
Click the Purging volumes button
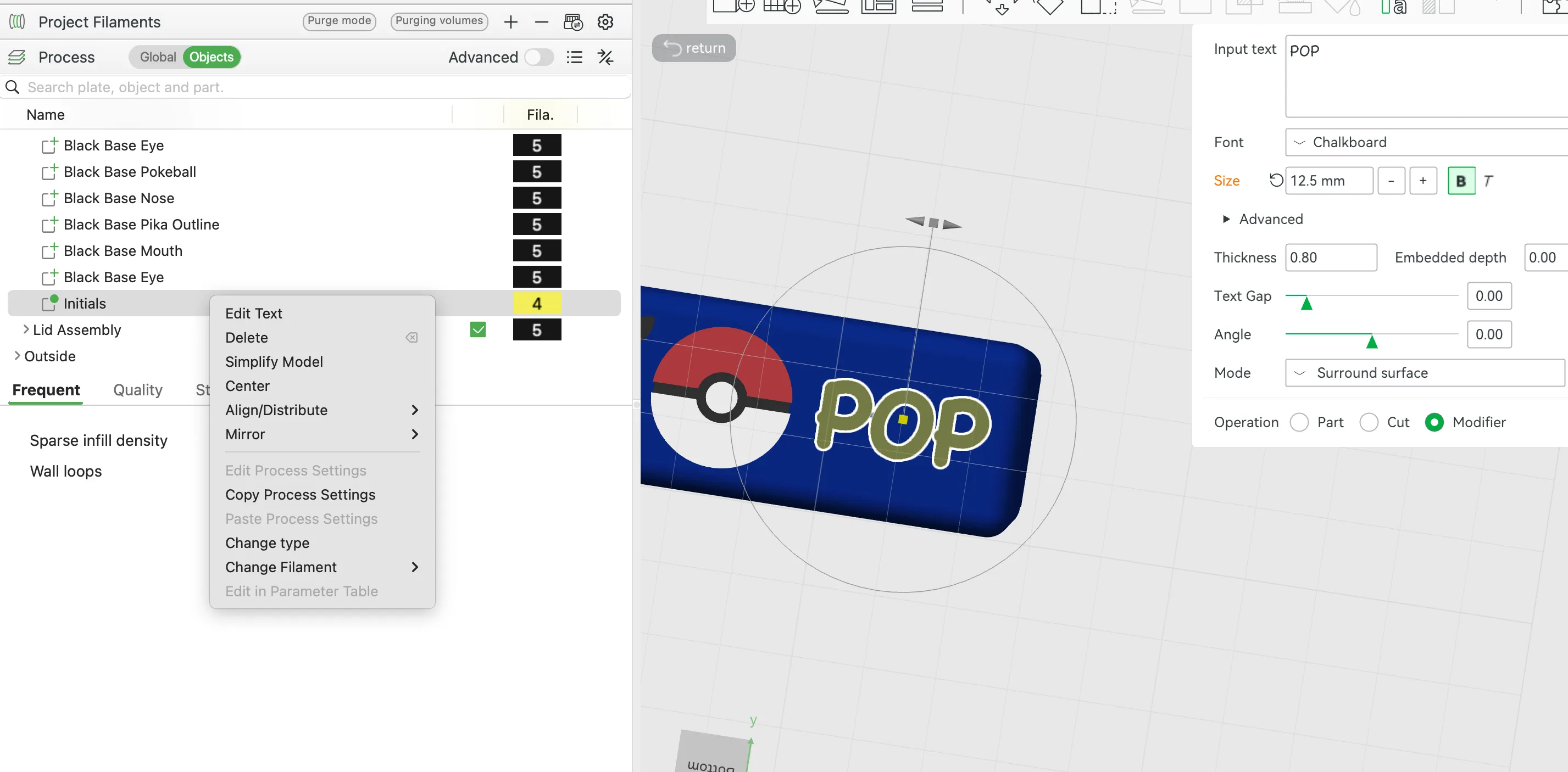point(439,21)
